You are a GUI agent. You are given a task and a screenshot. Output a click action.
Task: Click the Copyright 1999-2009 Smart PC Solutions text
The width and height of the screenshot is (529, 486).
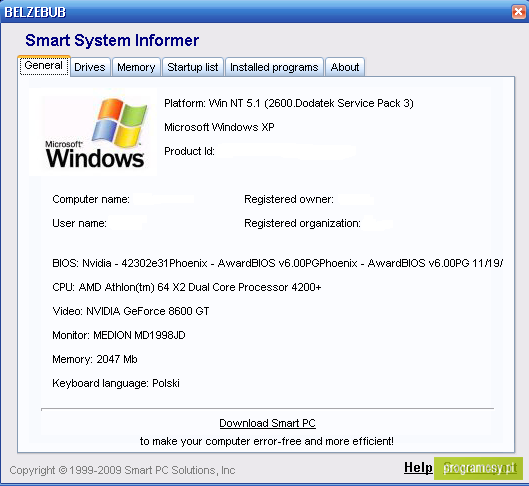coord(122,470)
